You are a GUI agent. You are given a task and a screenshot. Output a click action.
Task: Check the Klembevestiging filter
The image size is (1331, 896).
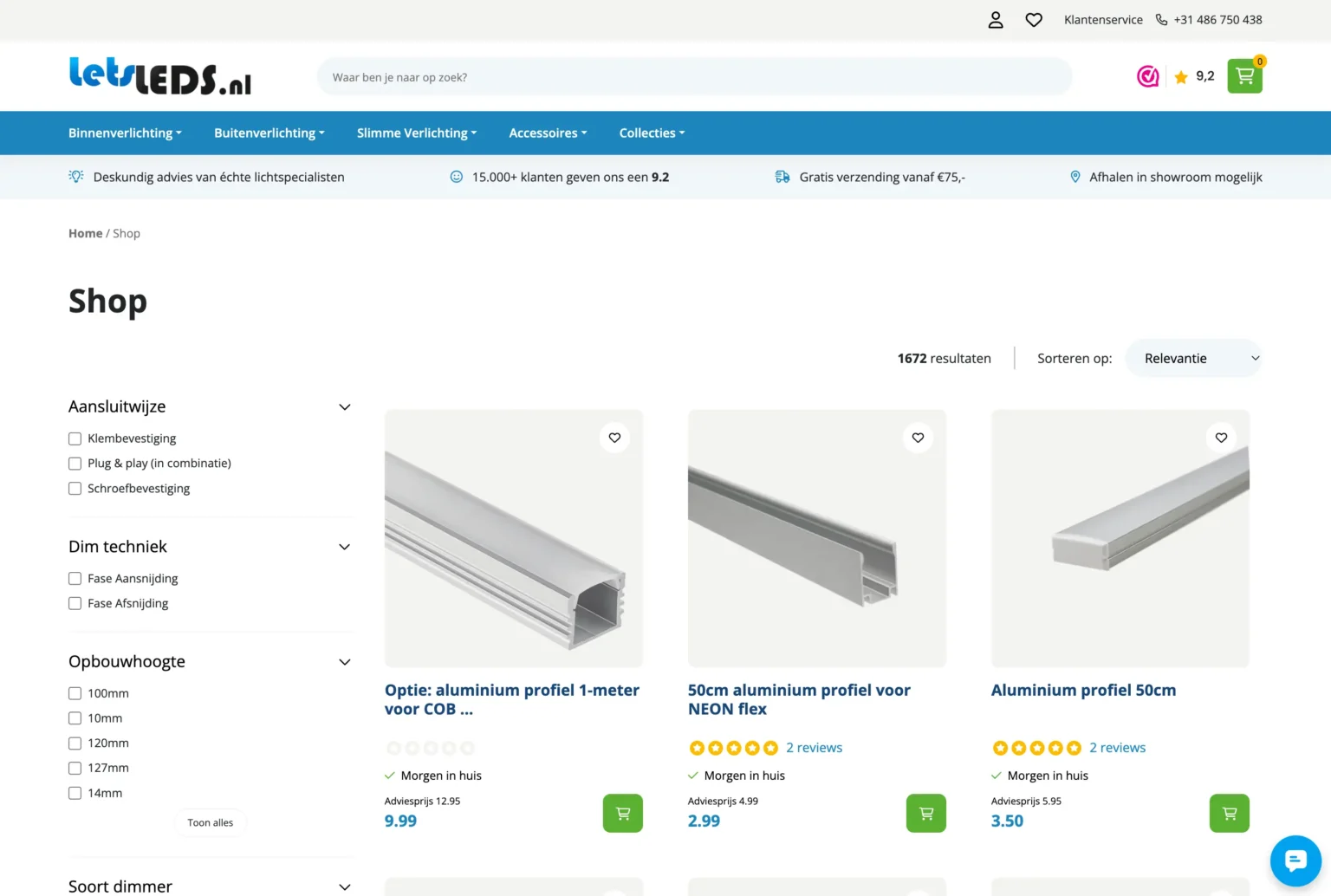click(x=75, y=438)
